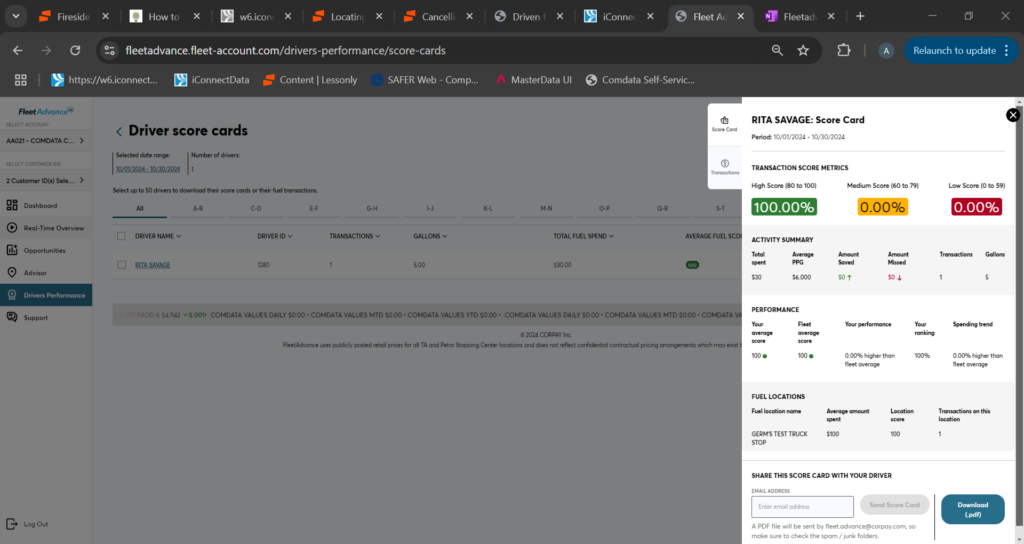Sort by DRIVER NAME column
This screenshot has width=1024, height=544.
(158, 236)
